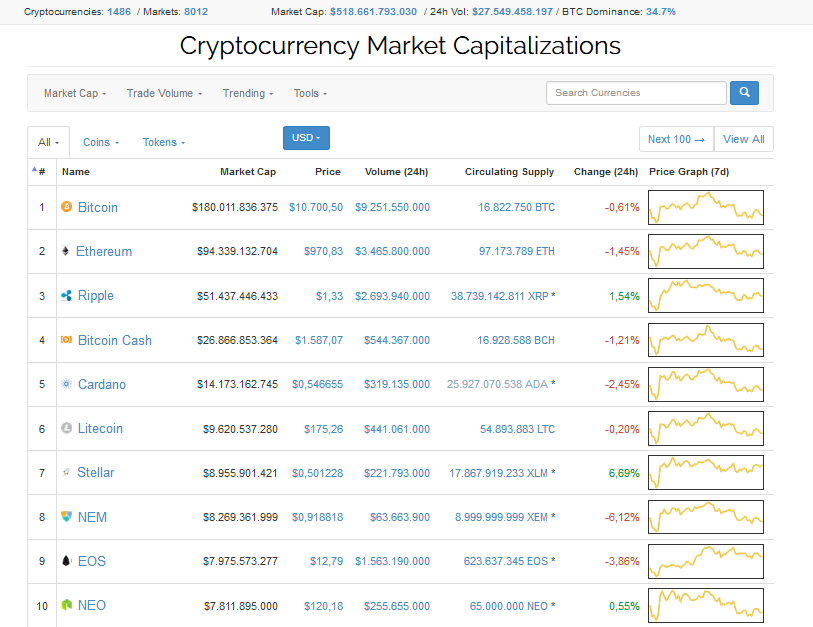Viewport: 813px width, 627px height.
Task: Sort table by Name column header
Action: 76,172
